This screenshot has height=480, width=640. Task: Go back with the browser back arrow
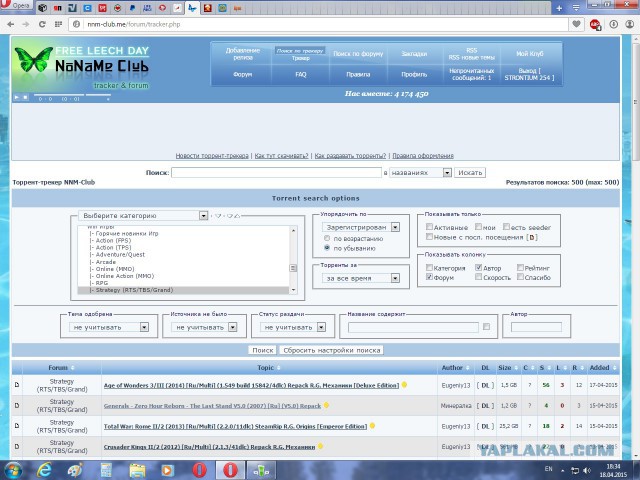(11, 24)
